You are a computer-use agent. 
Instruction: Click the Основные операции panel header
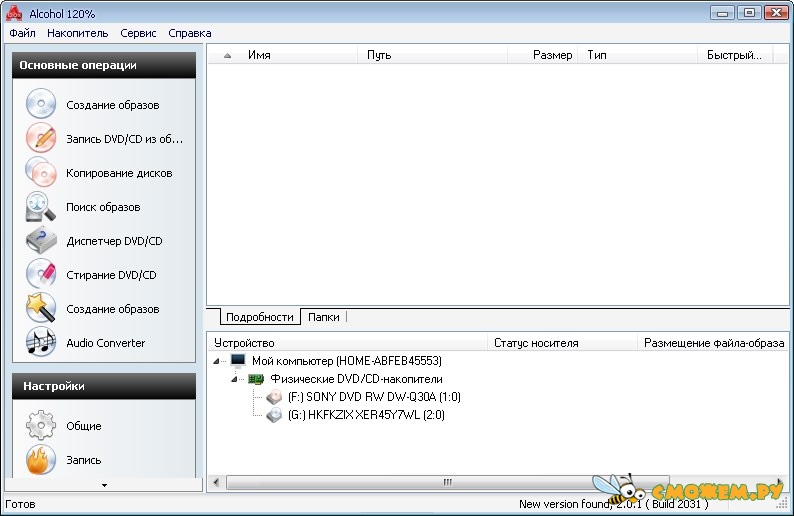[x=104, y=65]
